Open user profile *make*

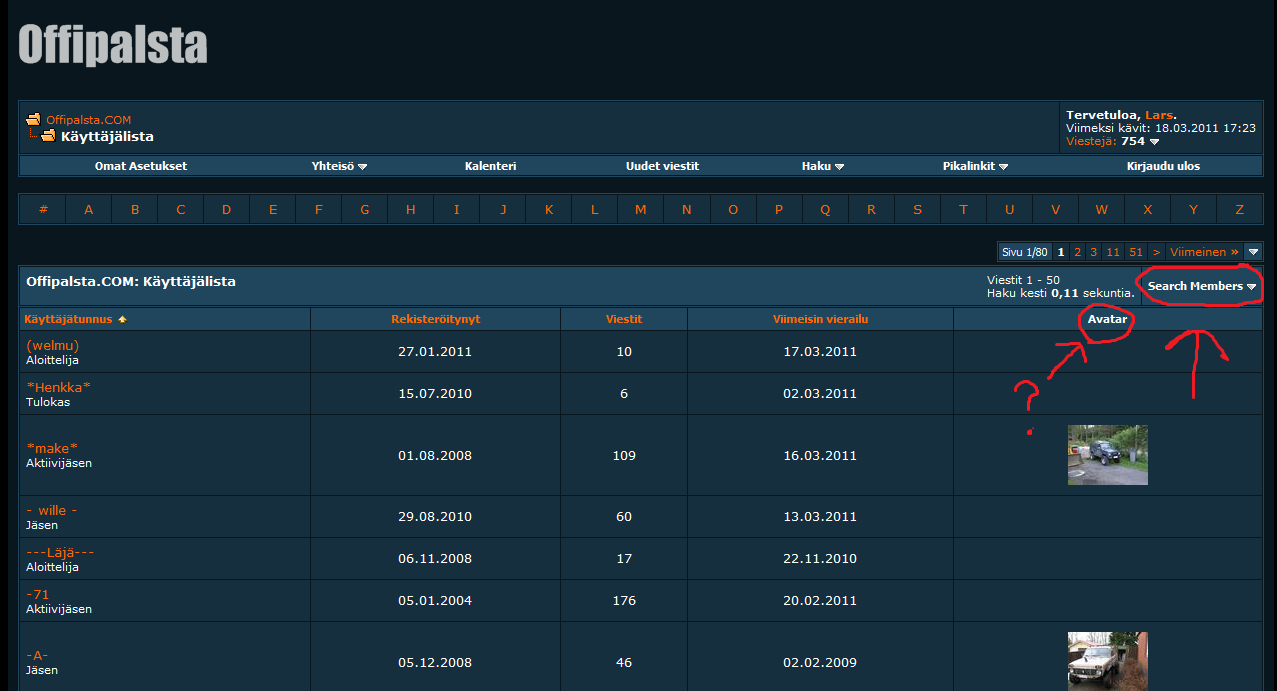point(52,448)
